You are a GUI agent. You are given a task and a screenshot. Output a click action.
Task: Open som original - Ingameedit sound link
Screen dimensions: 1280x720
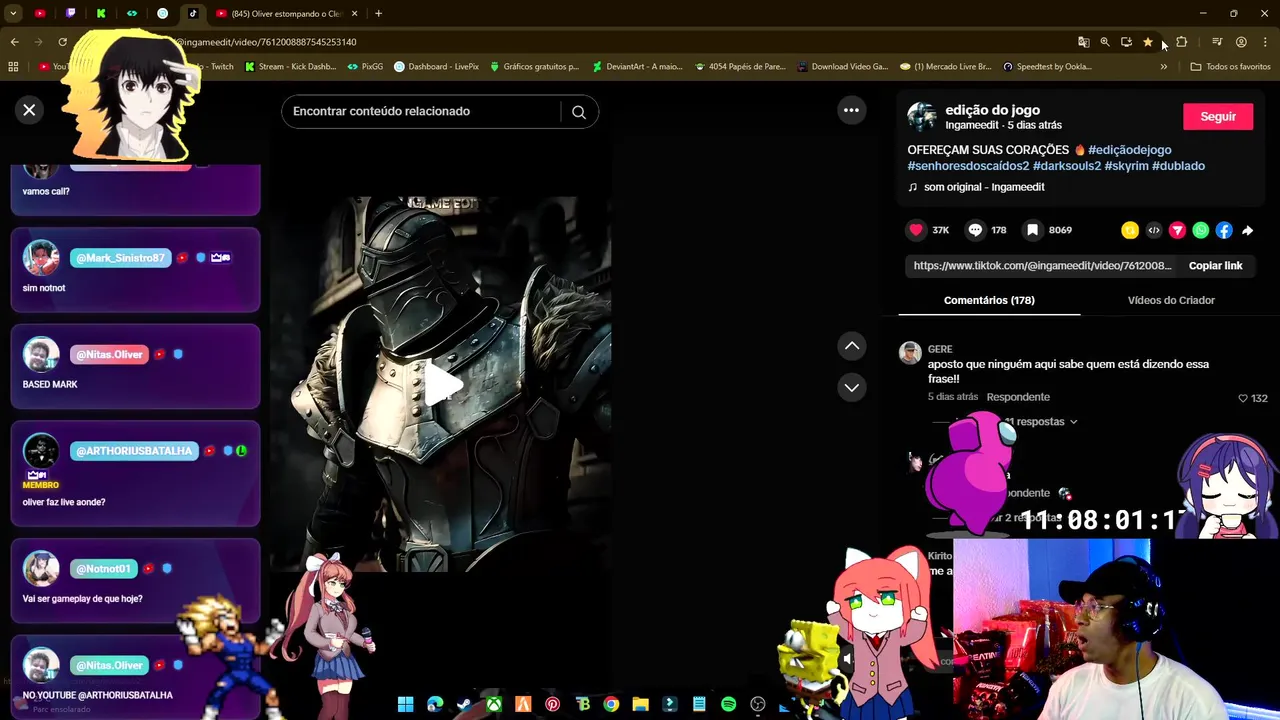(984, 187)
